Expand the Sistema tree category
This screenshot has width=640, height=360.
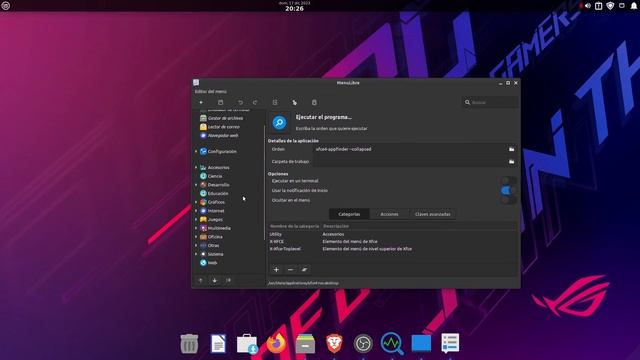(196, 254)
